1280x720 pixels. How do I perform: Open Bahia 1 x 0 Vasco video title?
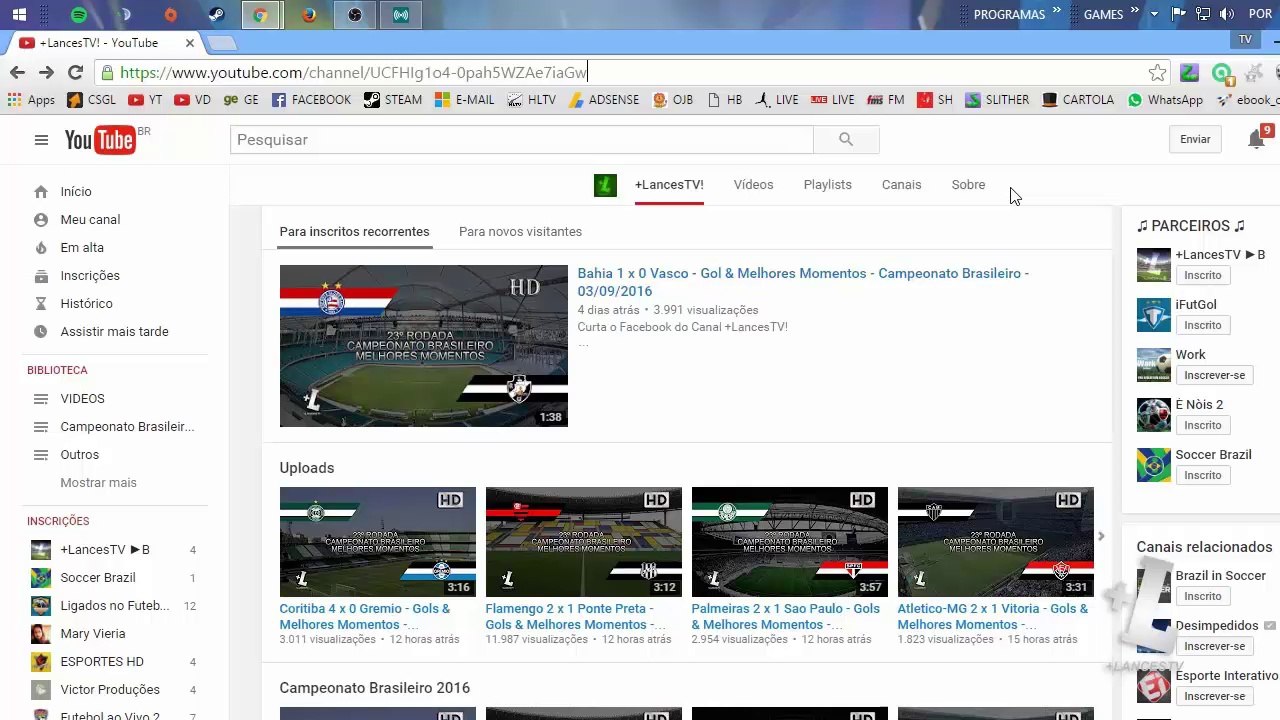click(803, 282)
